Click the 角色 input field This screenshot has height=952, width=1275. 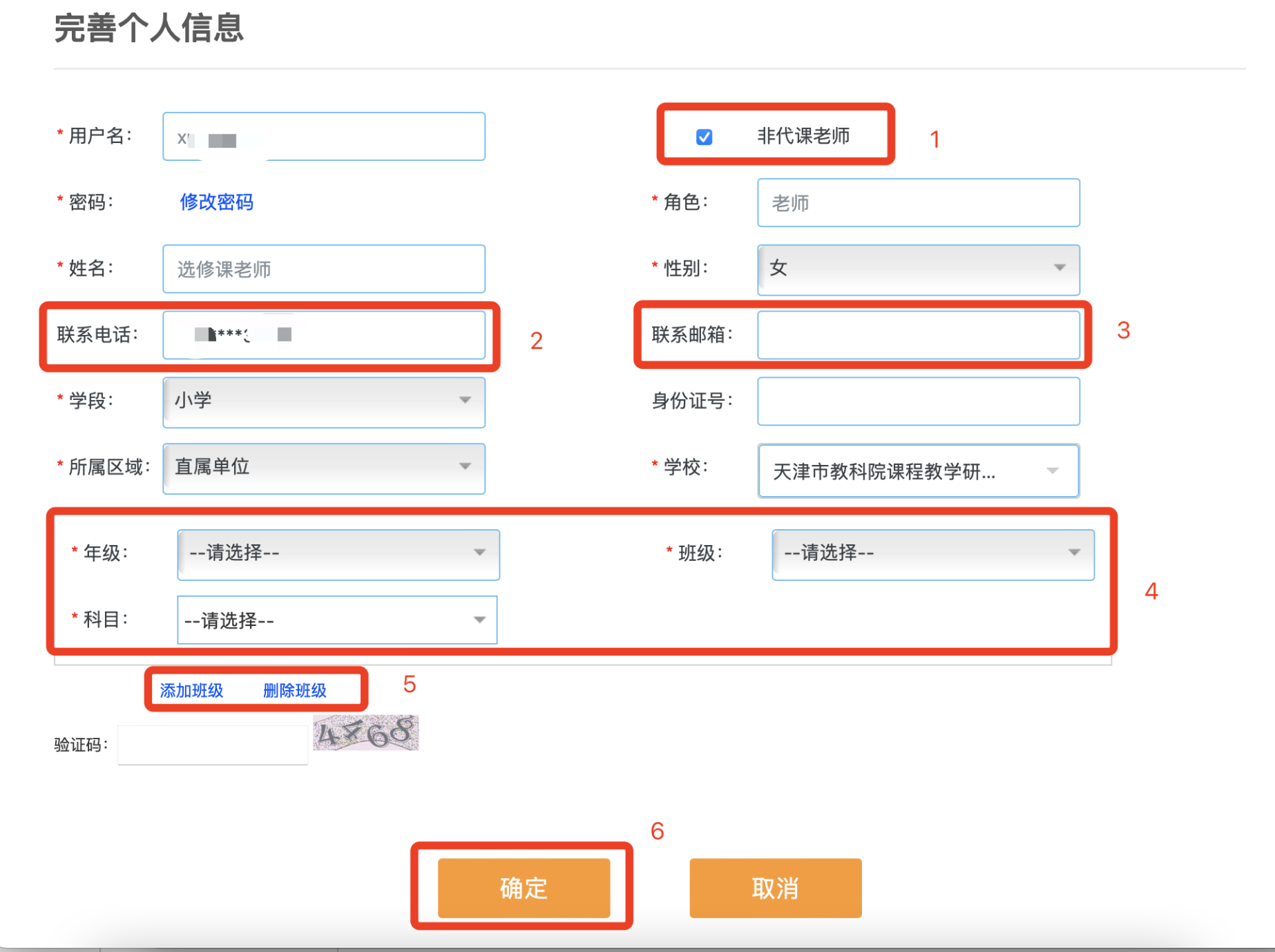919,202
